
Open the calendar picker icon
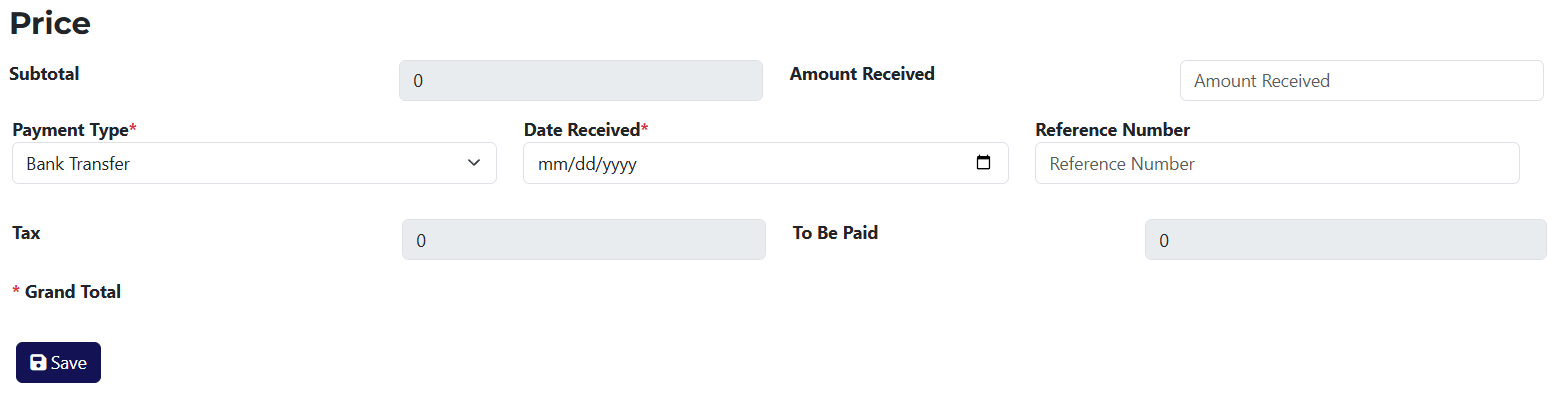(983, 163)
